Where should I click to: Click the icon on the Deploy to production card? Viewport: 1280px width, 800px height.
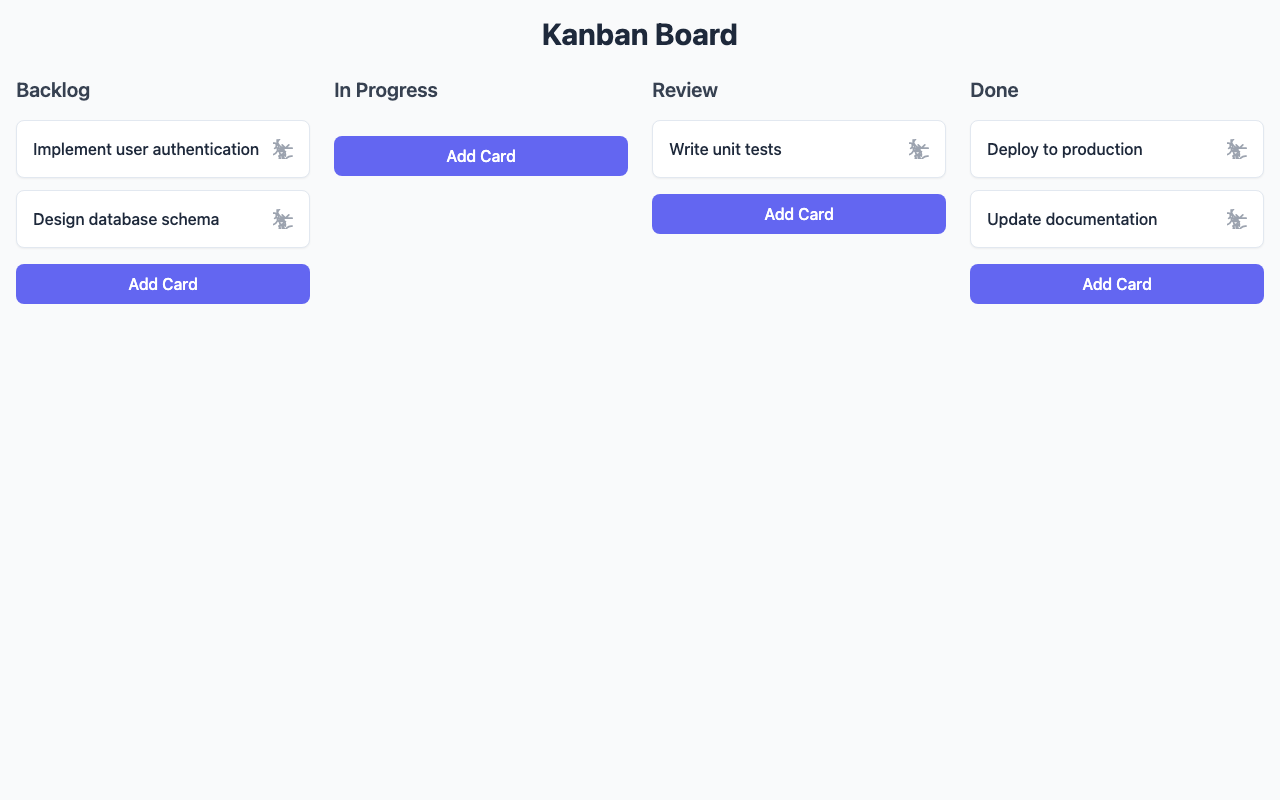click(x=1237, y=149)
